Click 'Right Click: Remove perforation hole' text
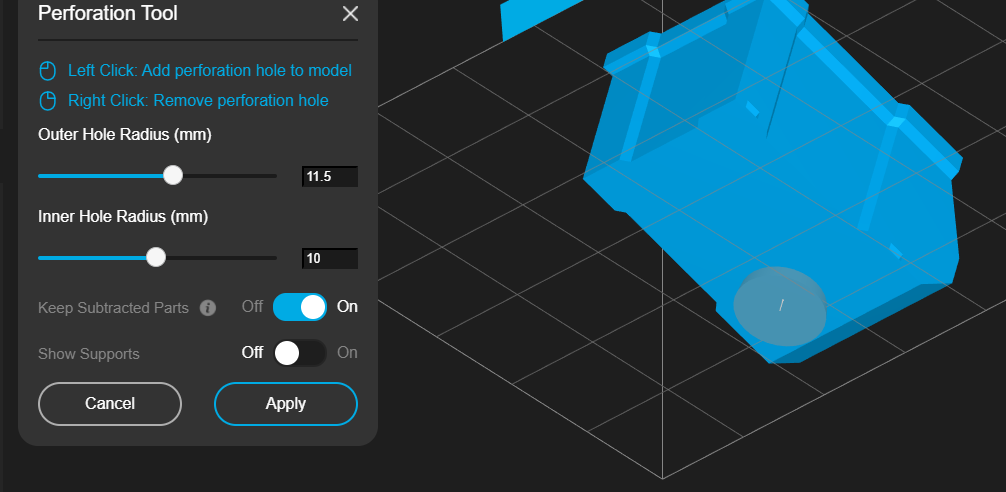1006x492 pixels. (x=198, y=101)
